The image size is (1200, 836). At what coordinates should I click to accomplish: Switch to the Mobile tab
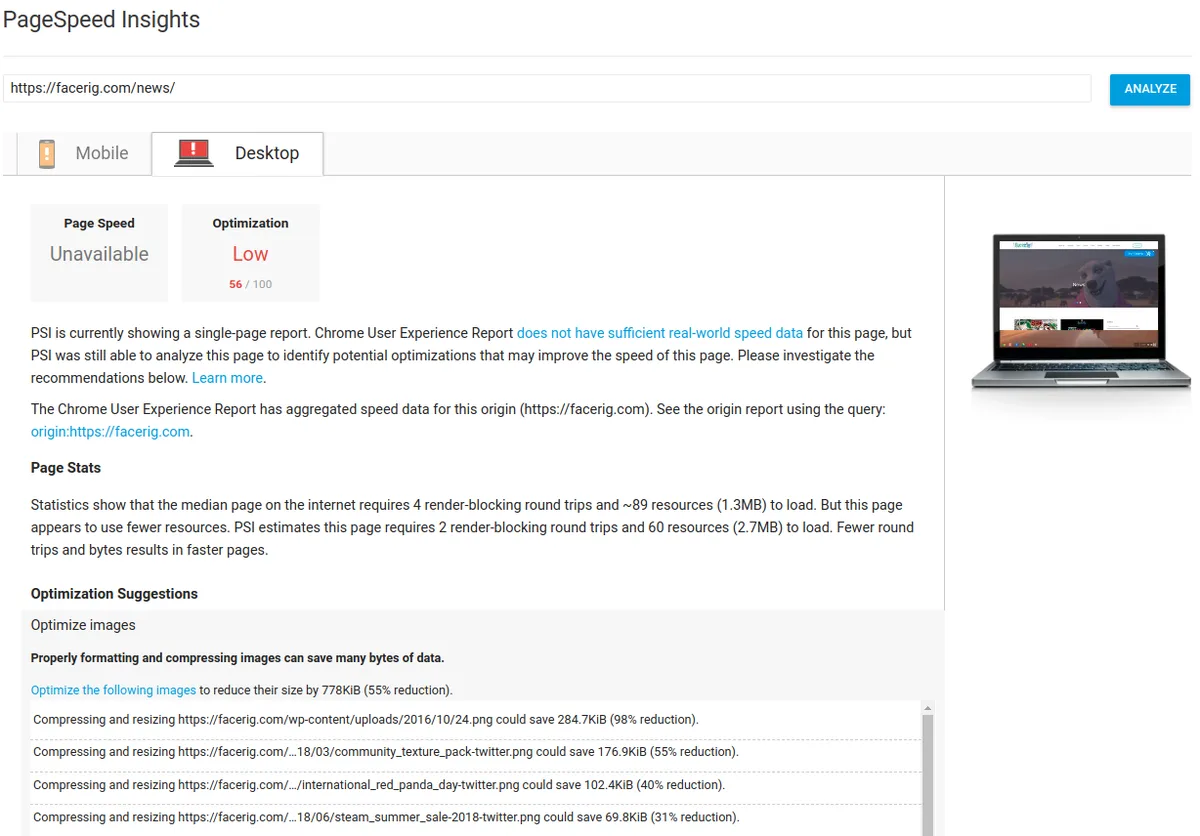(84, 154)
